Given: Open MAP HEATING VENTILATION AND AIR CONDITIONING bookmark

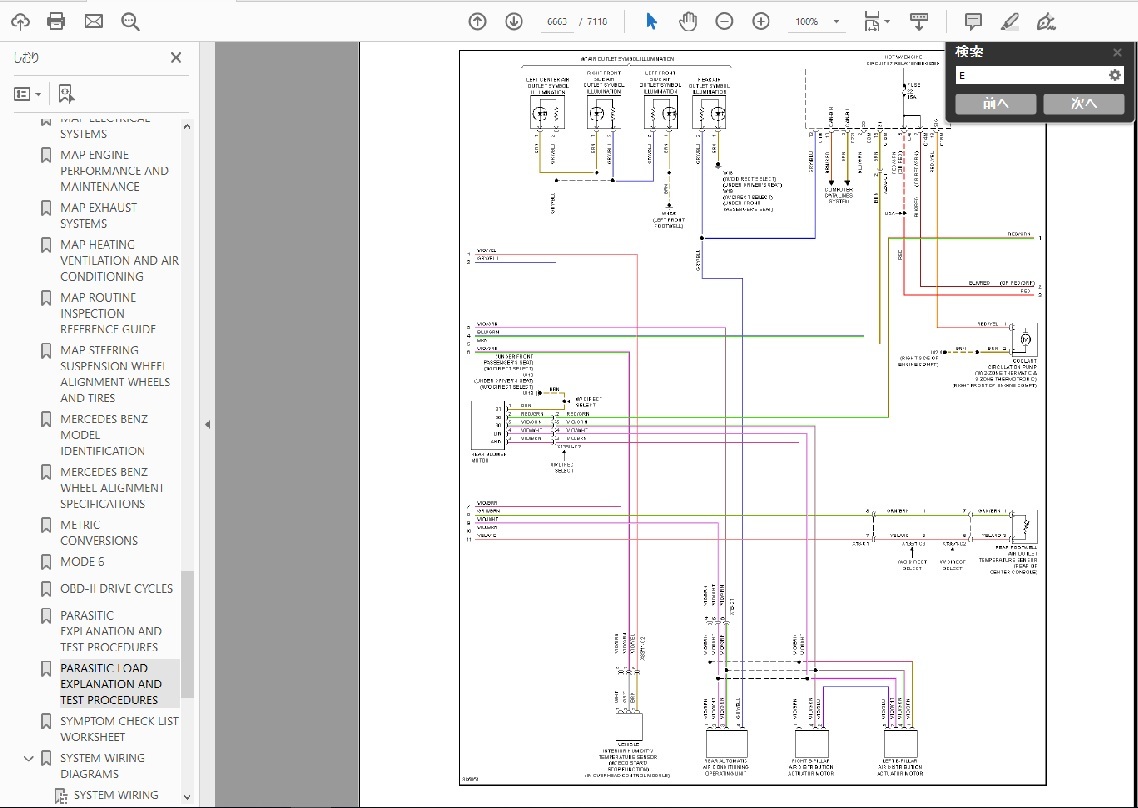Looking at the screenshot, I should pyautogui.click(x=119, y=261).
